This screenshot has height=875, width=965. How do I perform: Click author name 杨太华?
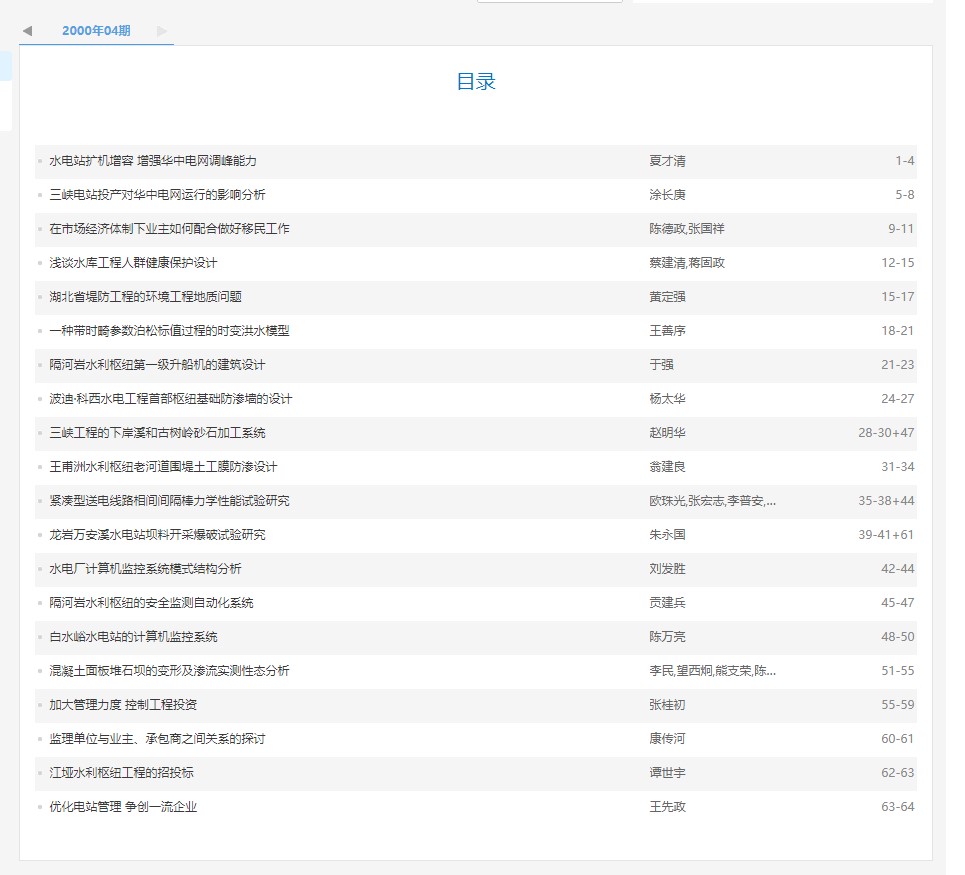coord(667,399)
